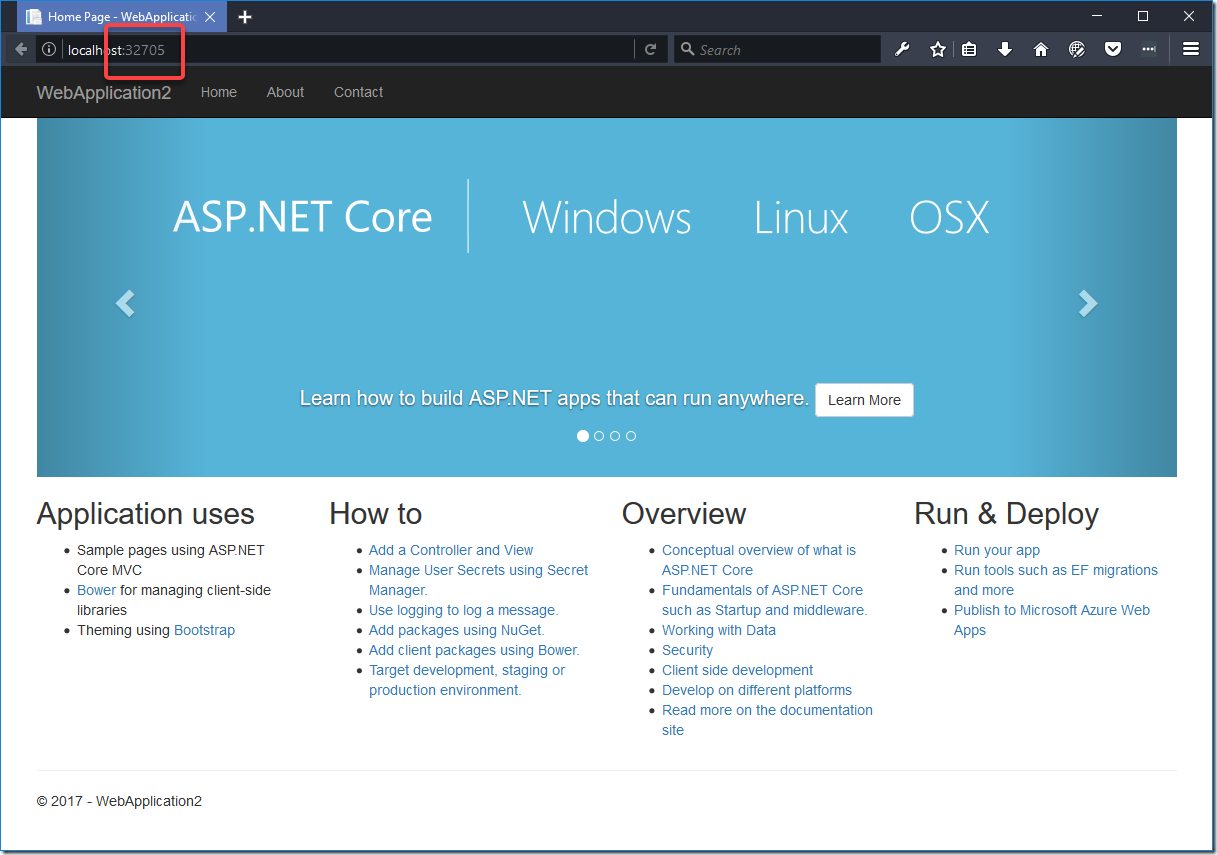Click the carousel caption about running ASP.NET anywhere
This screenshot has width=1217, height=855.
554,398
